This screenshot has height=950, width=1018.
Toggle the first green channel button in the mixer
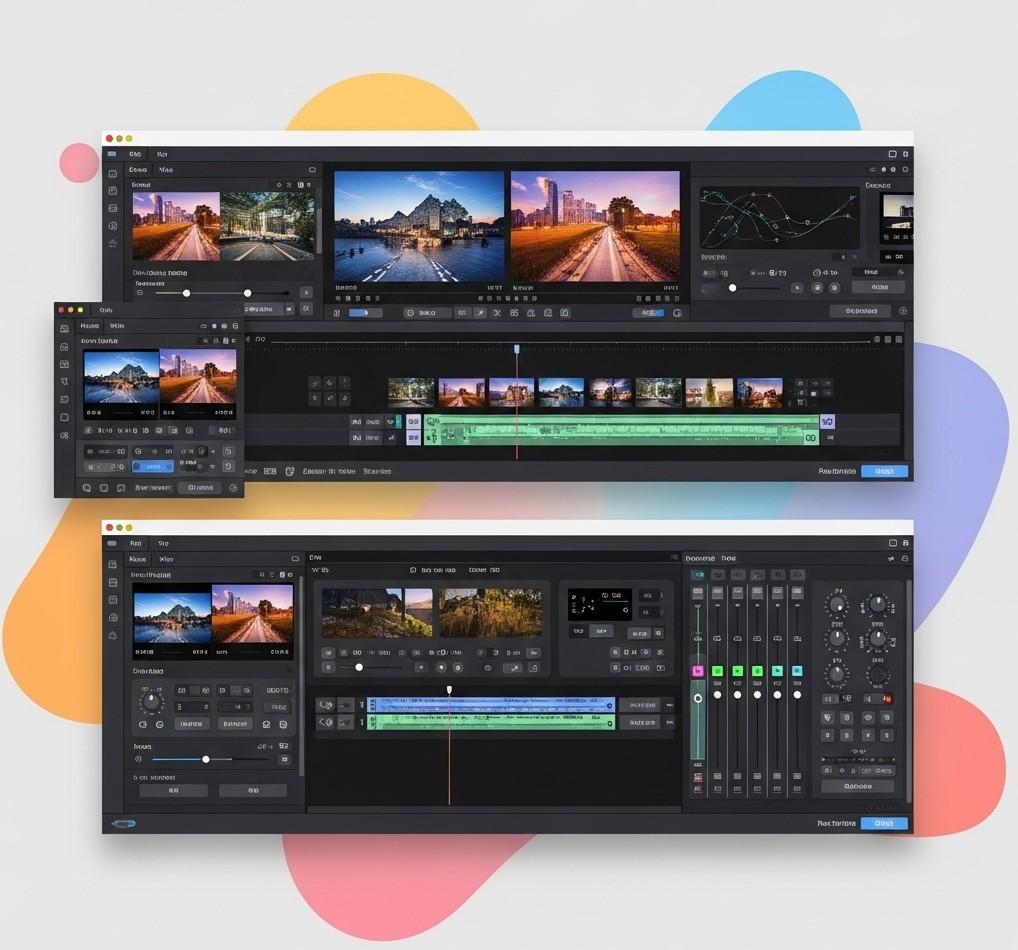click(x=717, y=671)
